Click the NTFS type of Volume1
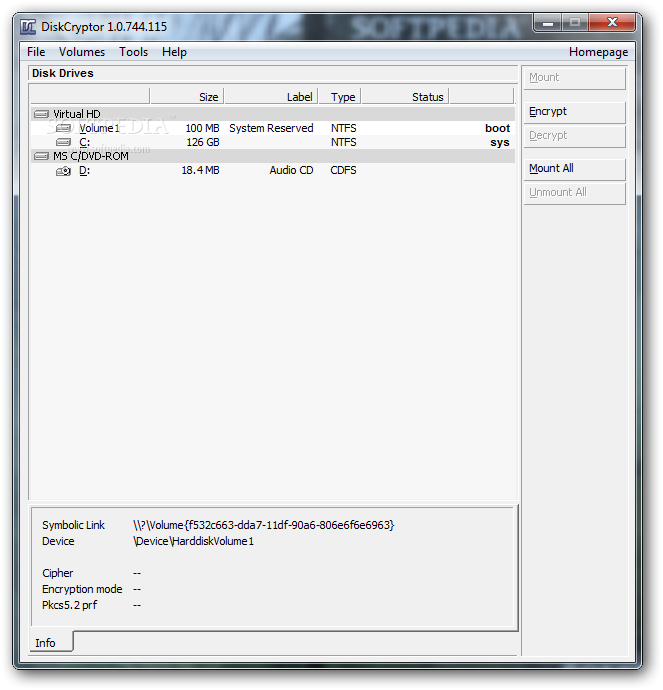 coord(344,128)
